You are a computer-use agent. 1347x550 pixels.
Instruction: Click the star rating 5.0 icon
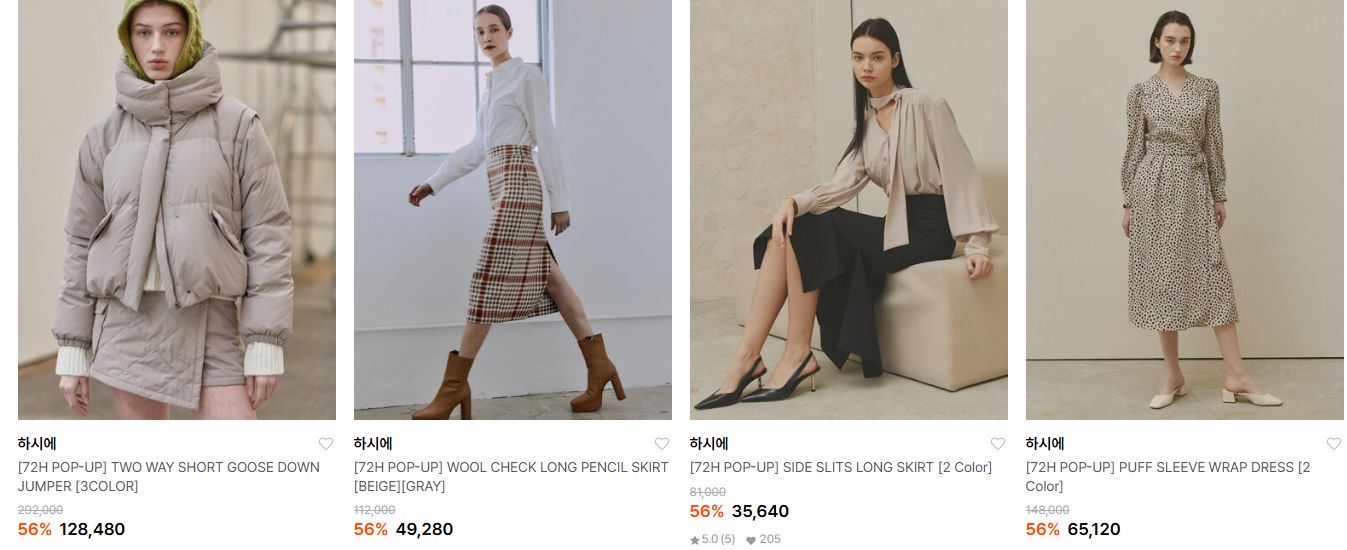tap(695, 540)
